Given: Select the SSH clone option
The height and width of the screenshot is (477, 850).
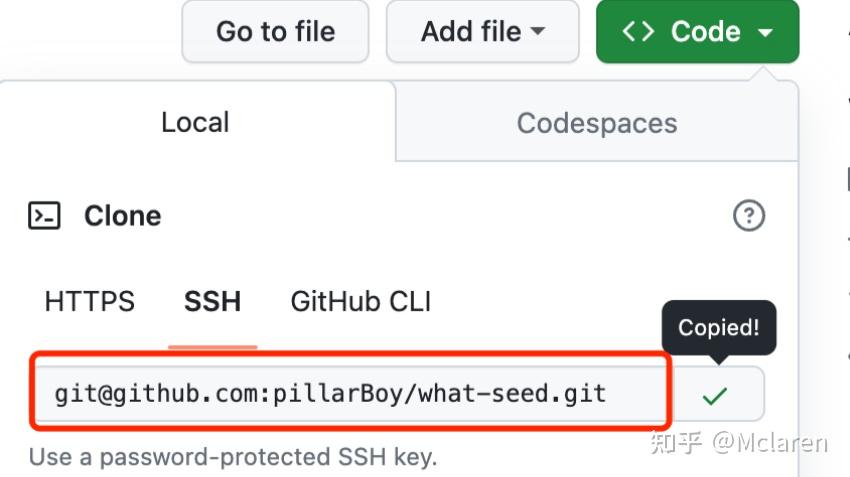Looking at the screenshot, I should 212,301.
